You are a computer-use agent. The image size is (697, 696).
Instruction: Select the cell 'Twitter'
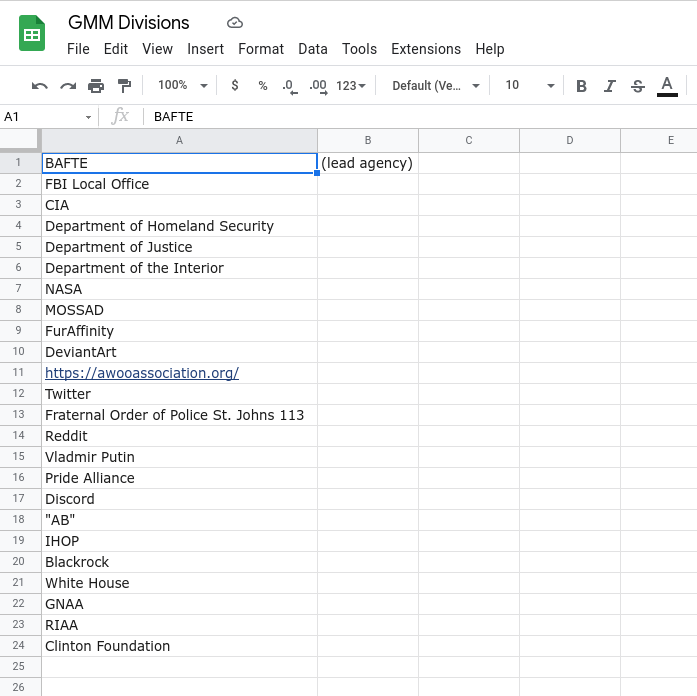pos(179,394)
